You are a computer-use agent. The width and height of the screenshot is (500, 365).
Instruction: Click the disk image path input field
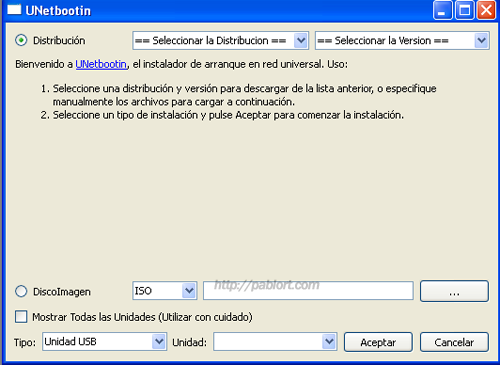[308, 291]
